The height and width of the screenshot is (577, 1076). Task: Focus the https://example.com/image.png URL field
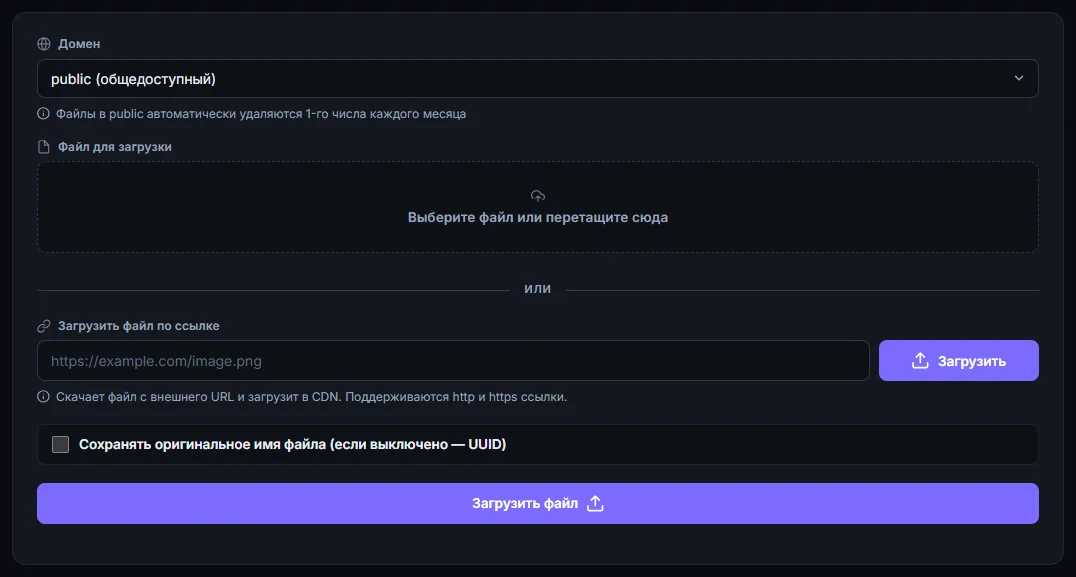[453, 361]
